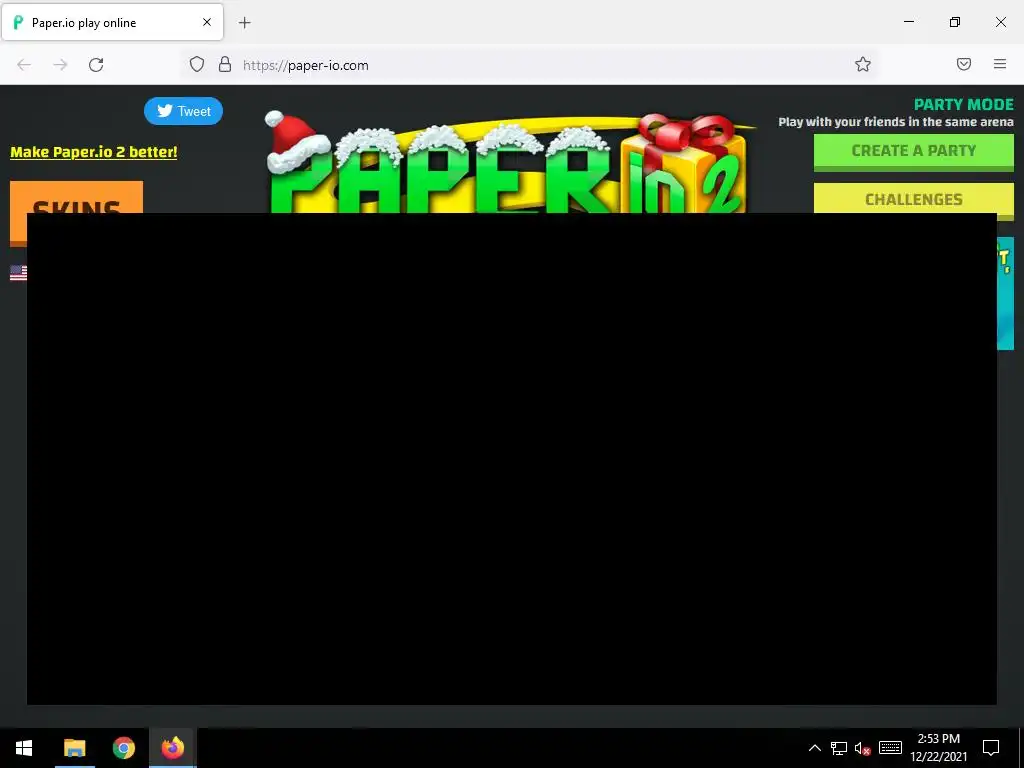Image resolution: width=1024 pixels, height=768 pixels.
Task: Open tracking protection shield icon
Action: pyautogui.click(x=197, y=64)
